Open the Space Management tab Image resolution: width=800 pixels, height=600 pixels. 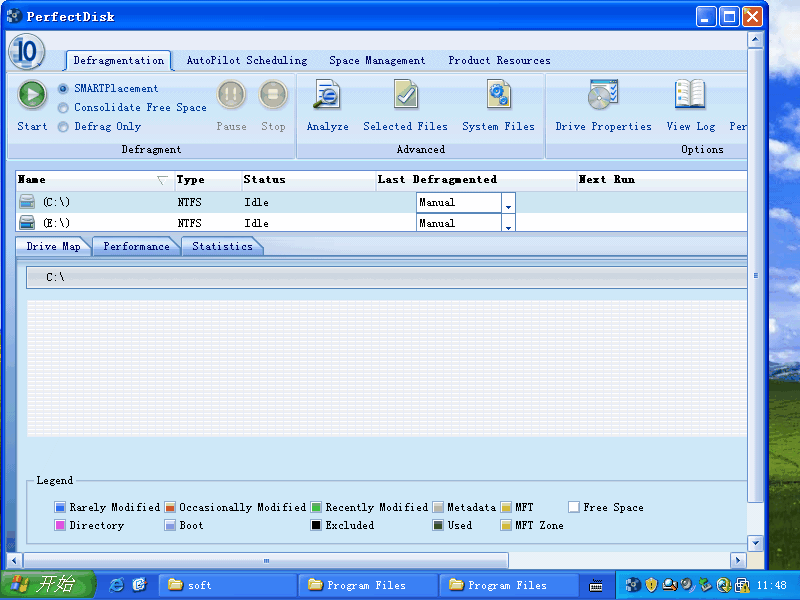point(377,61)
